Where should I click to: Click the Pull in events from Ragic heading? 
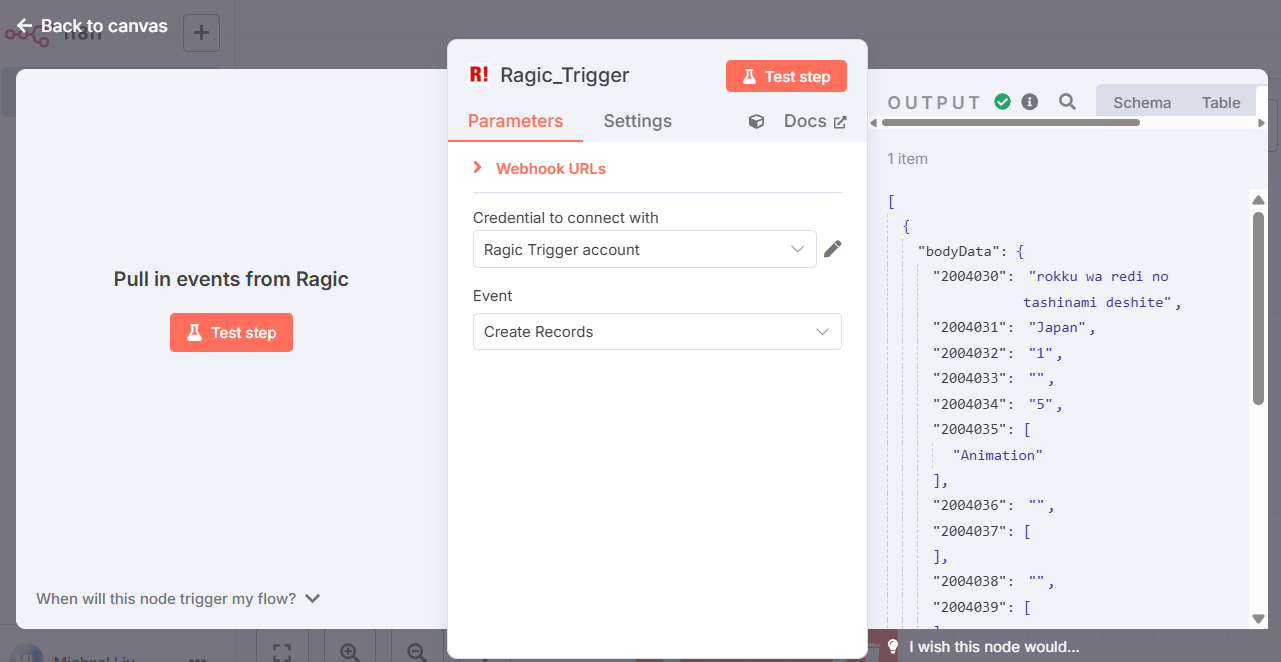[231, 279]
